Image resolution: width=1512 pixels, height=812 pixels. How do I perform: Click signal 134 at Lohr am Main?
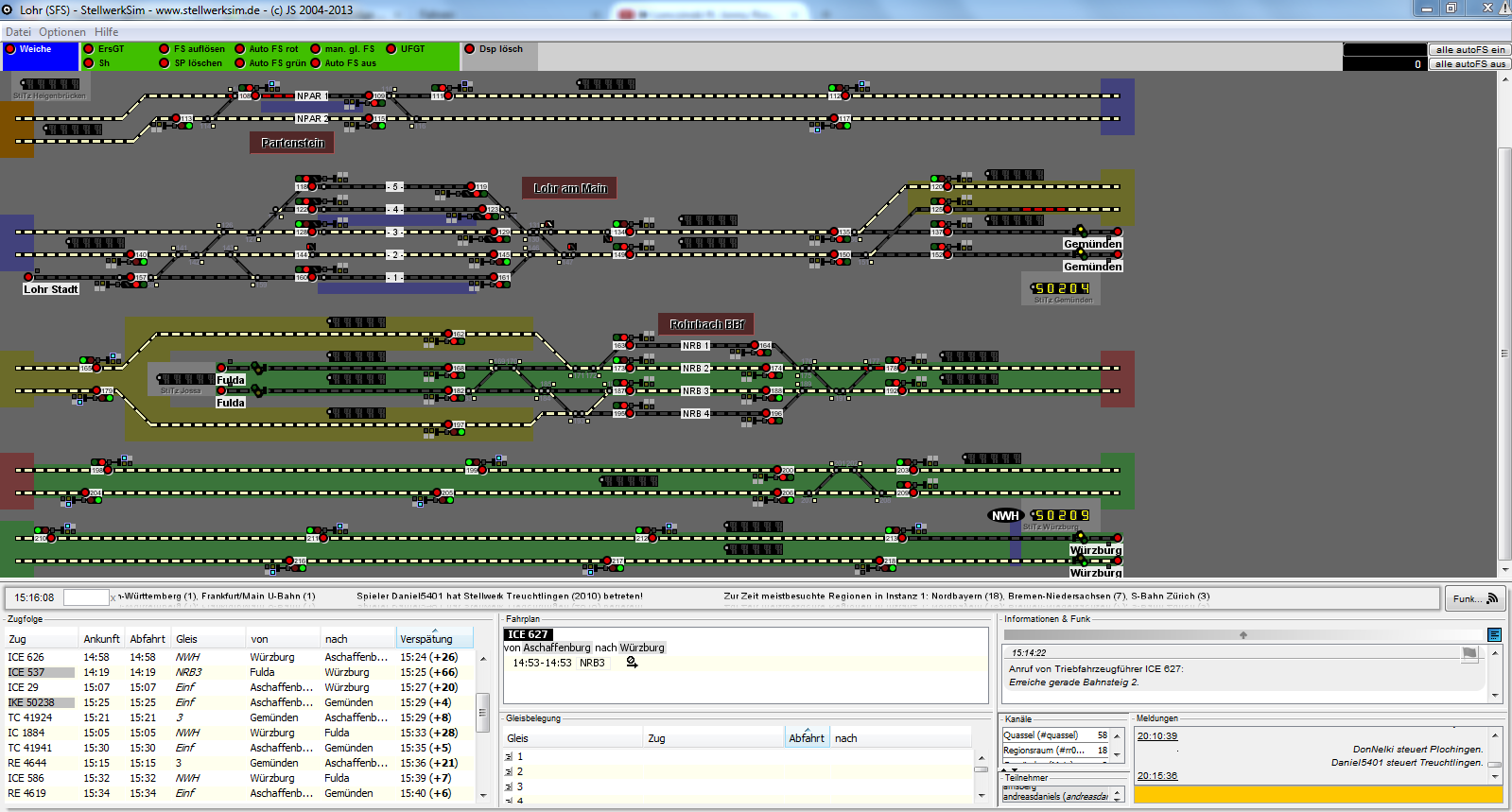coord(630,232)
